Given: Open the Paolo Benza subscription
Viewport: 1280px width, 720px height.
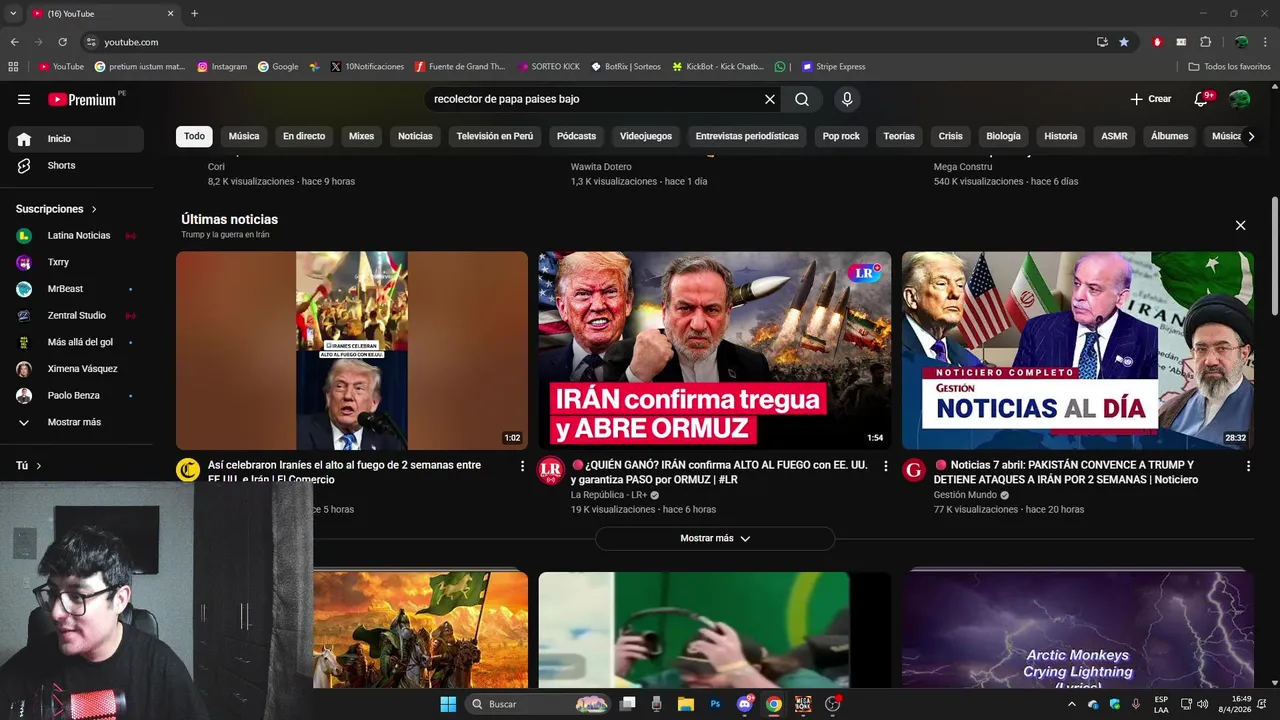Looking at the screenshot, I should pos(76,395).
